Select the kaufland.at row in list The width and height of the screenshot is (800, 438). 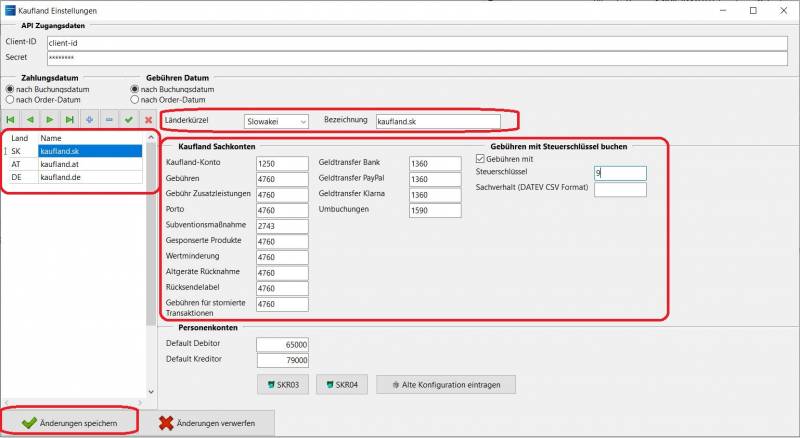(58, 164)
